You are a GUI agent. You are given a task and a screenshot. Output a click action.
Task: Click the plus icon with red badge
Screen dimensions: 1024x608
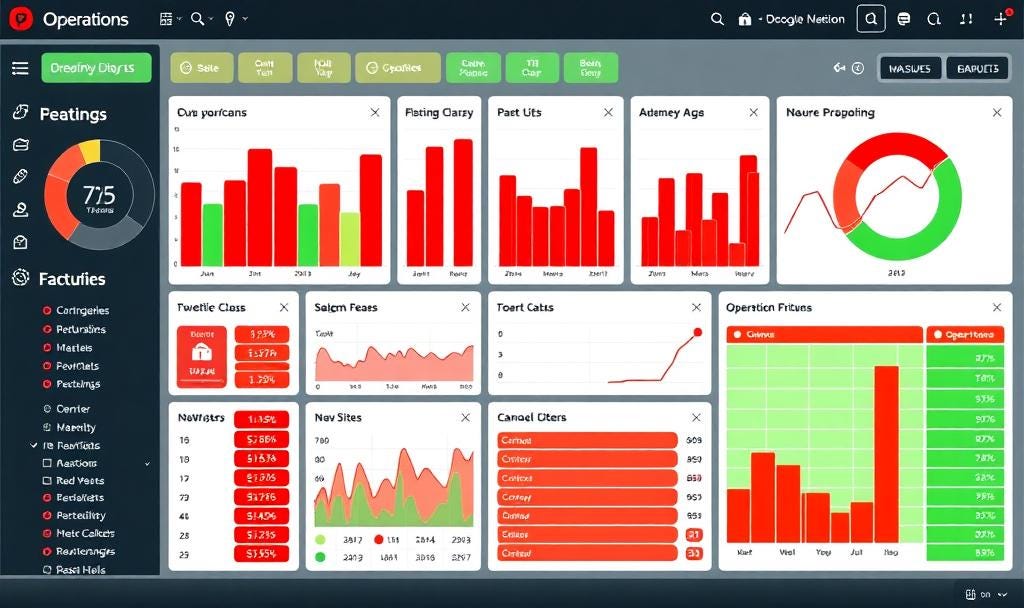tap(1000, 18)
